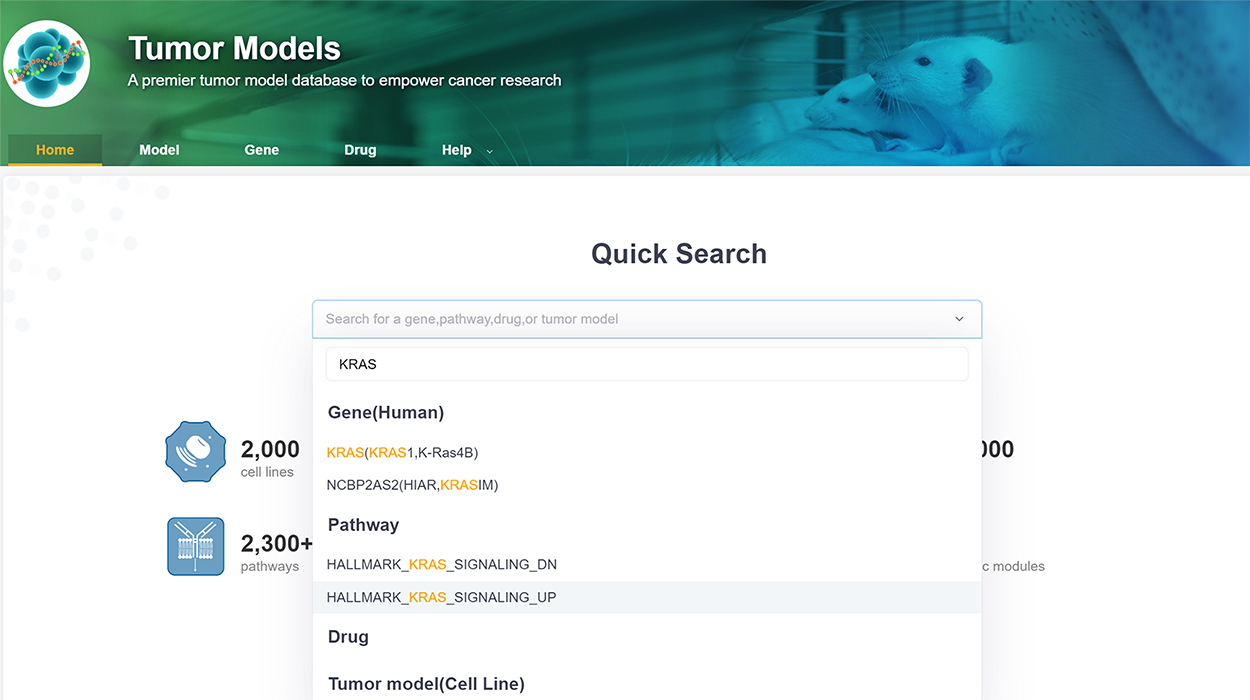Screen dimensions: 1250x700
Task: Click the 2,300+ pathways statistic
Action: click(276, 552)
